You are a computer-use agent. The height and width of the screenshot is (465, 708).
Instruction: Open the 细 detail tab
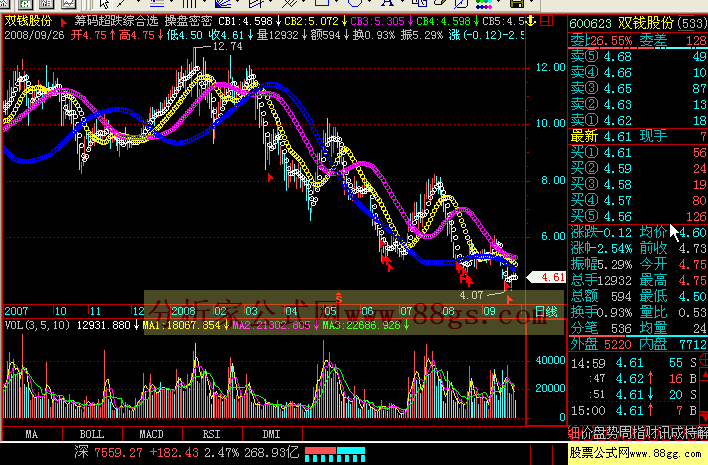pyautogui.click(x=573, y=433)
